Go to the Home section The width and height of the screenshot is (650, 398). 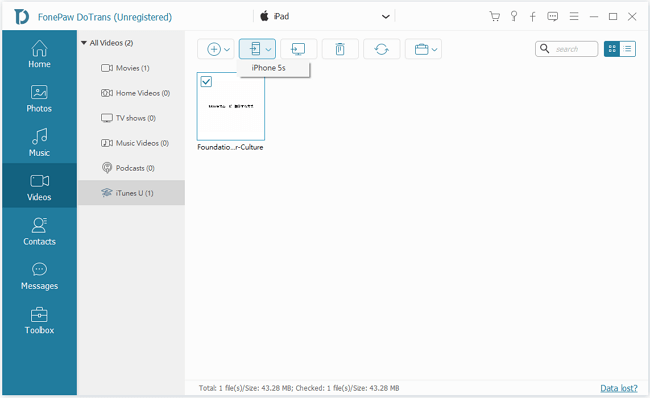[x=39, y=54]
